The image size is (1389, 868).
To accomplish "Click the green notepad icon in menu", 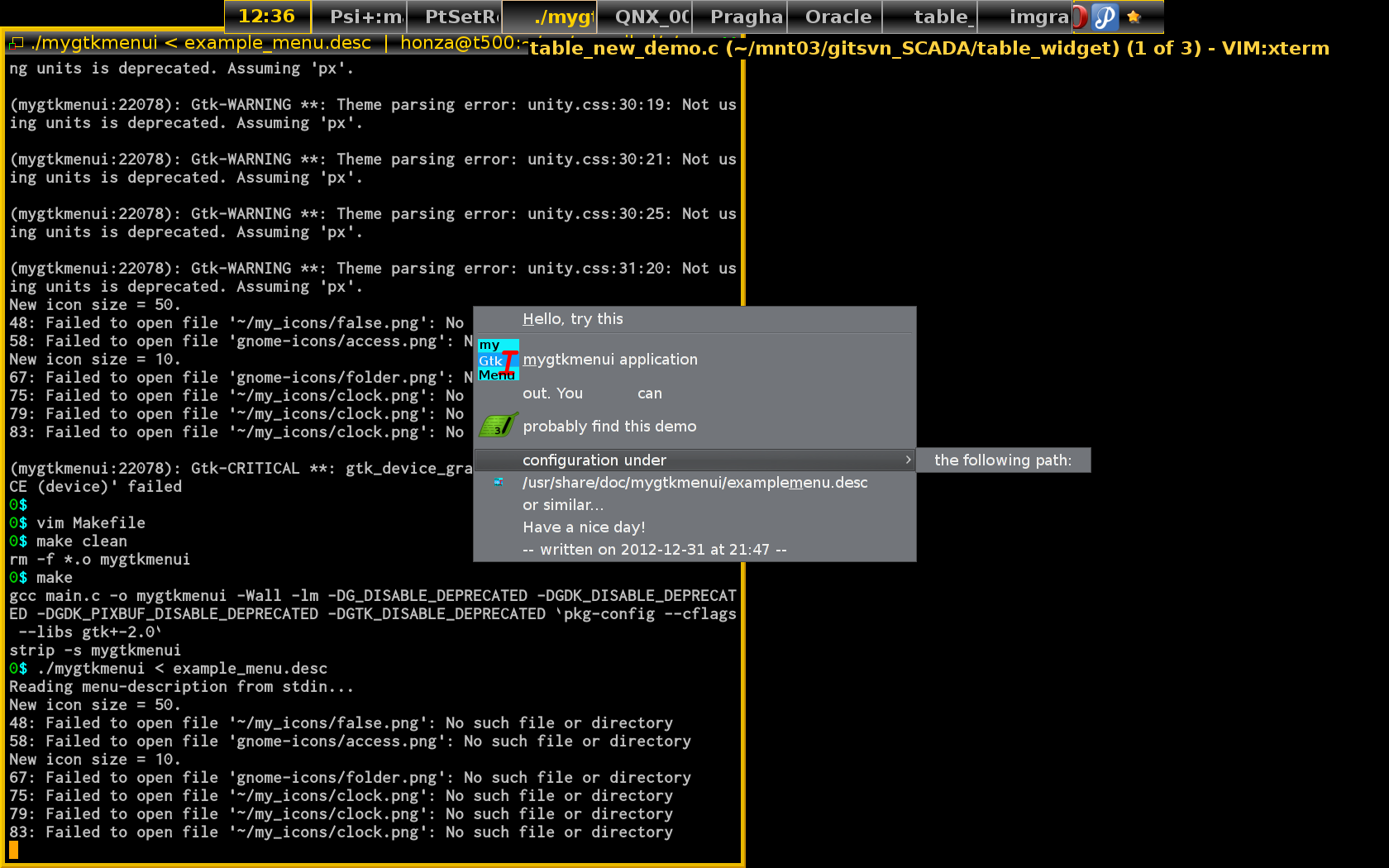I will tap(499, 426).
